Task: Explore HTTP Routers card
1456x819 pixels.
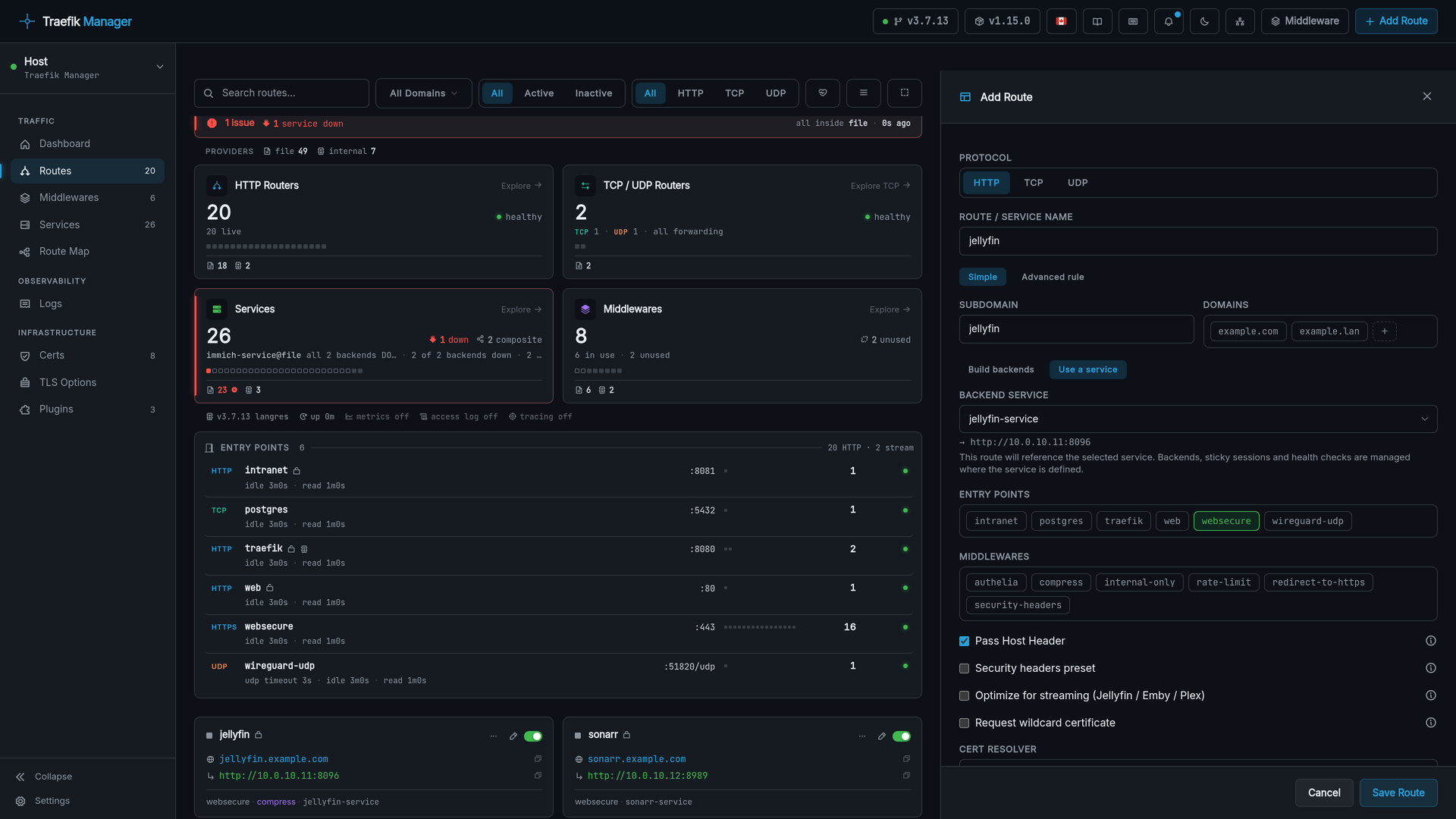Action: click(522, 186)
